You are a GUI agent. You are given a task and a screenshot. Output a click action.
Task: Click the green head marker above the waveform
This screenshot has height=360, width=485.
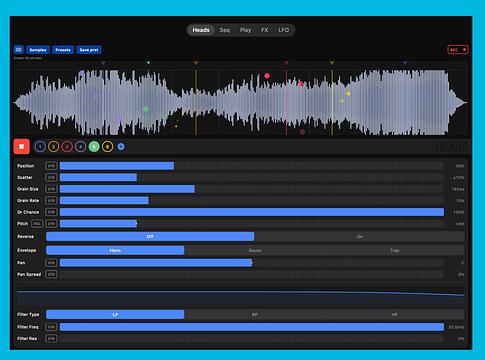pyautogui.click(x=148, y=63)
